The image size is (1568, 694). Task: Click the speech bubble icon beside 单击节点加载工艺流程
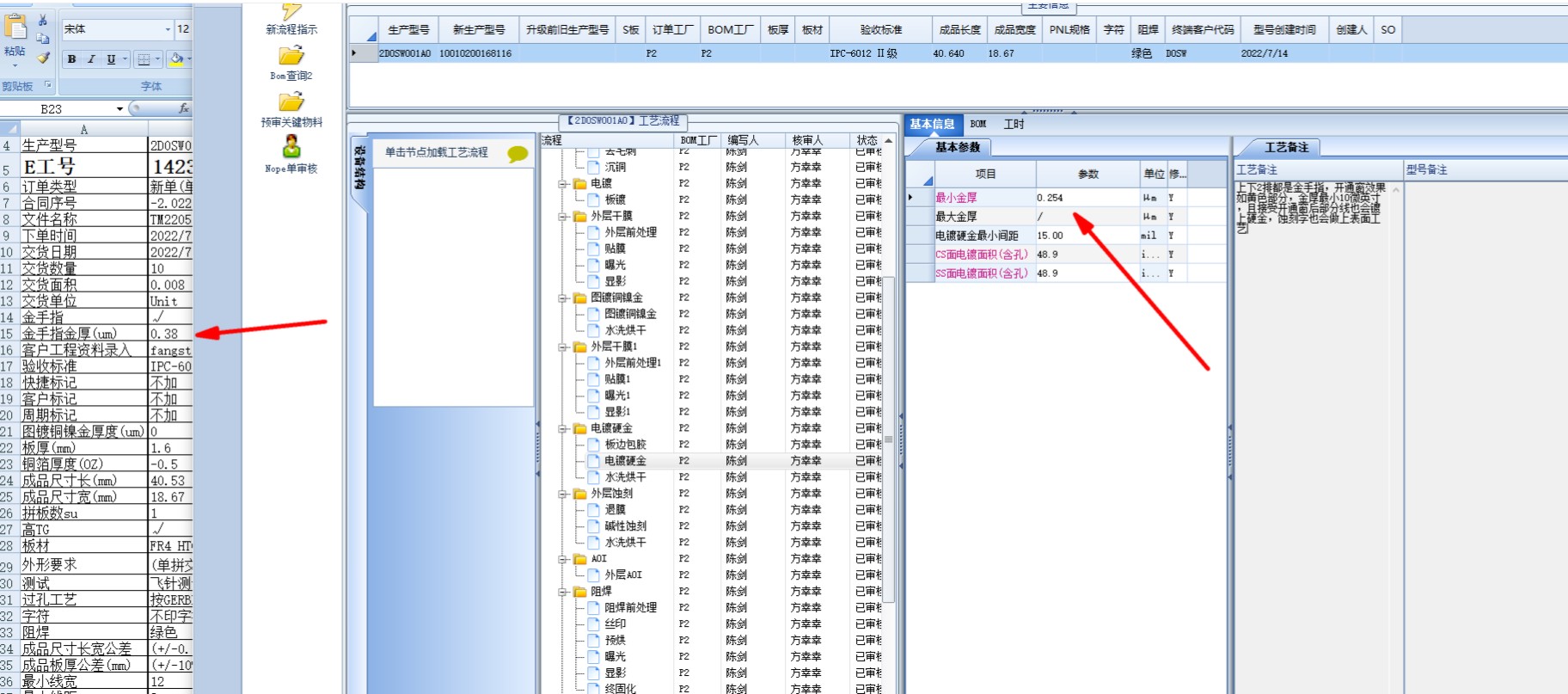point(518,154)
